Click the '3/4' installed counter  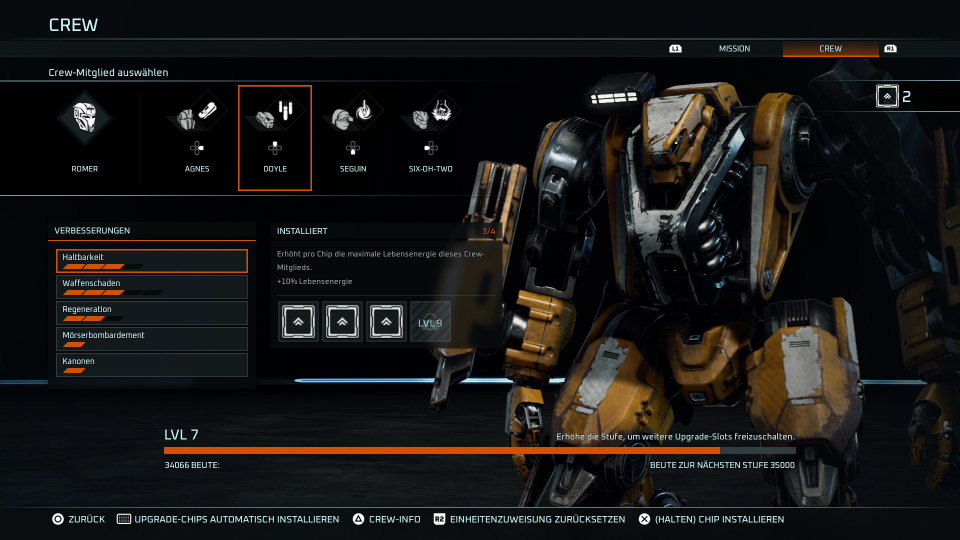[489, 231]
